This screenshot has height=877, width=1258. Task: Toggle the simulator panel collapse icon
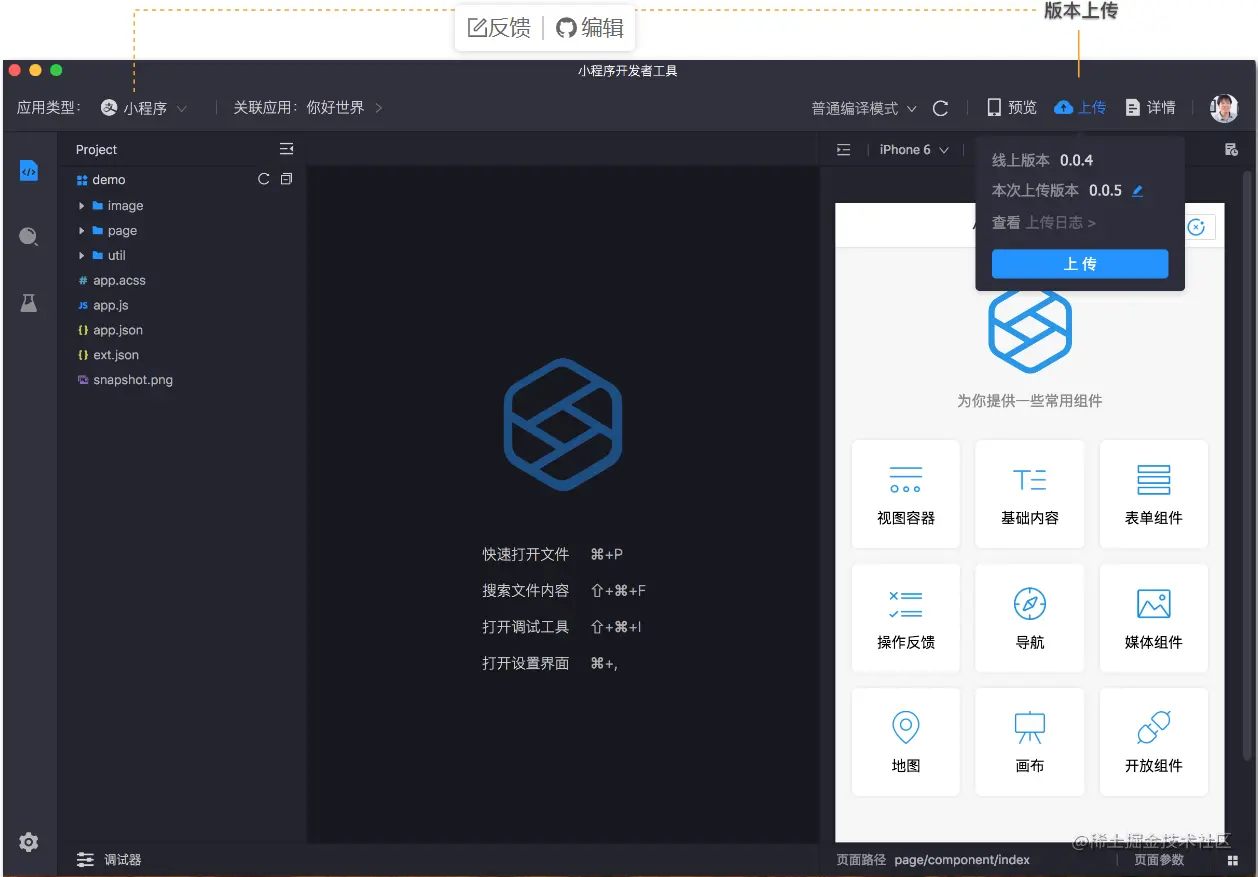(844, 150)
